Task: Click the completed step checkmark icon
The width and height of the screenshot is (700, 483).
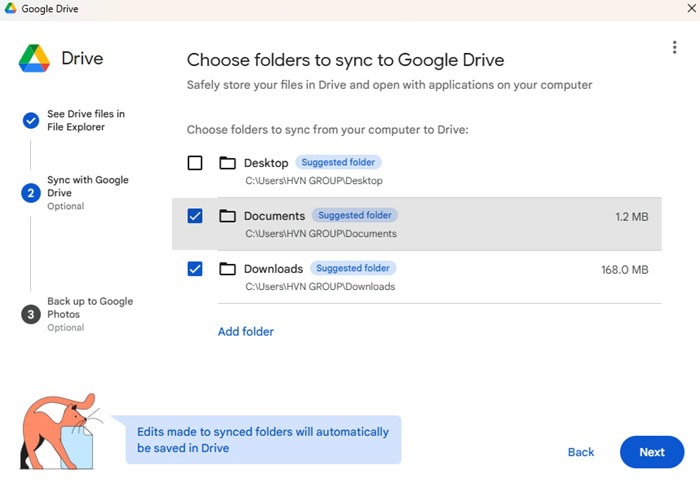Action: 31,121
